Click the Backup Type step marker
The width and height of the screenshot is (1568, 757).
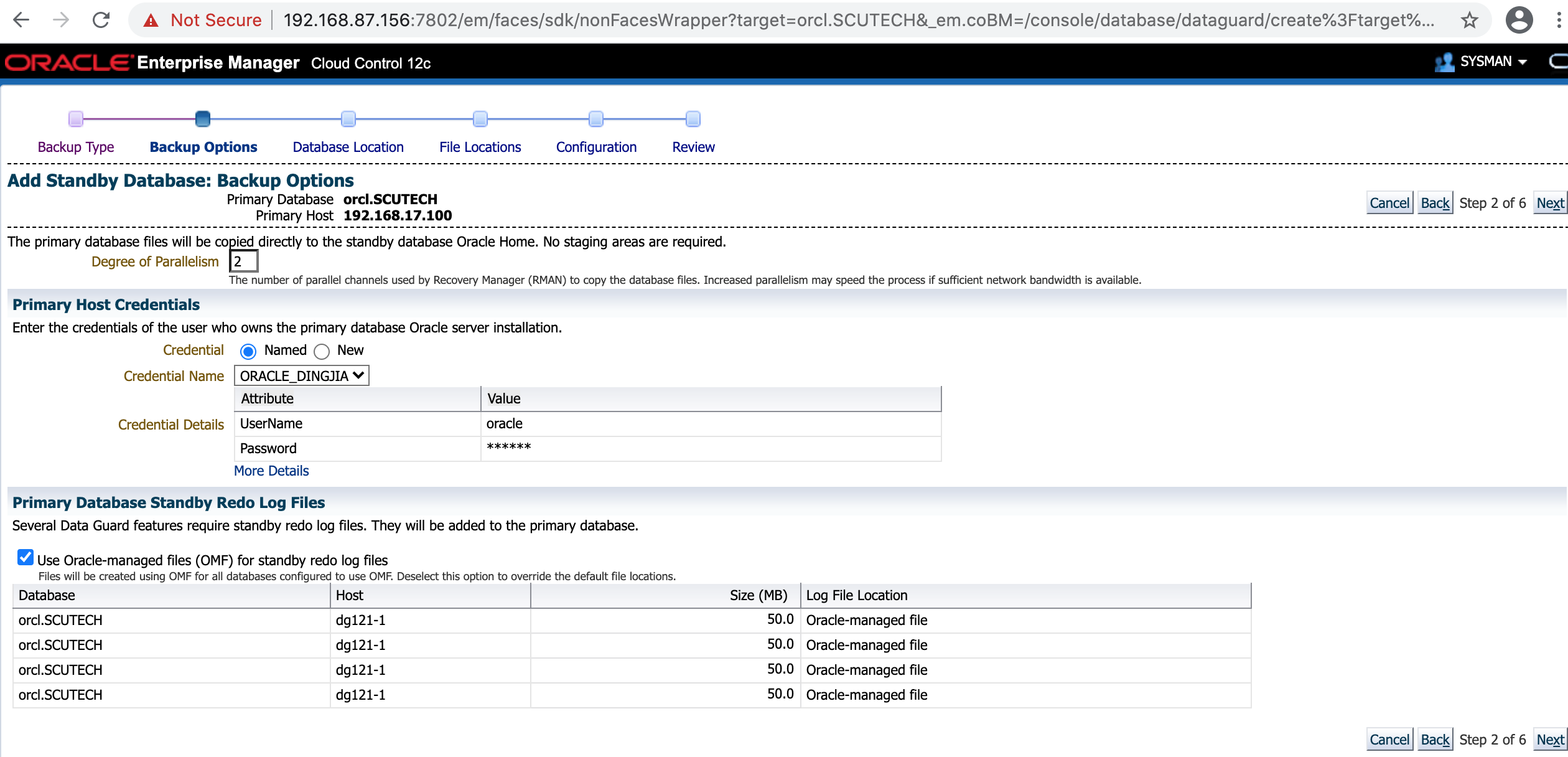click(x=76, y=119)
